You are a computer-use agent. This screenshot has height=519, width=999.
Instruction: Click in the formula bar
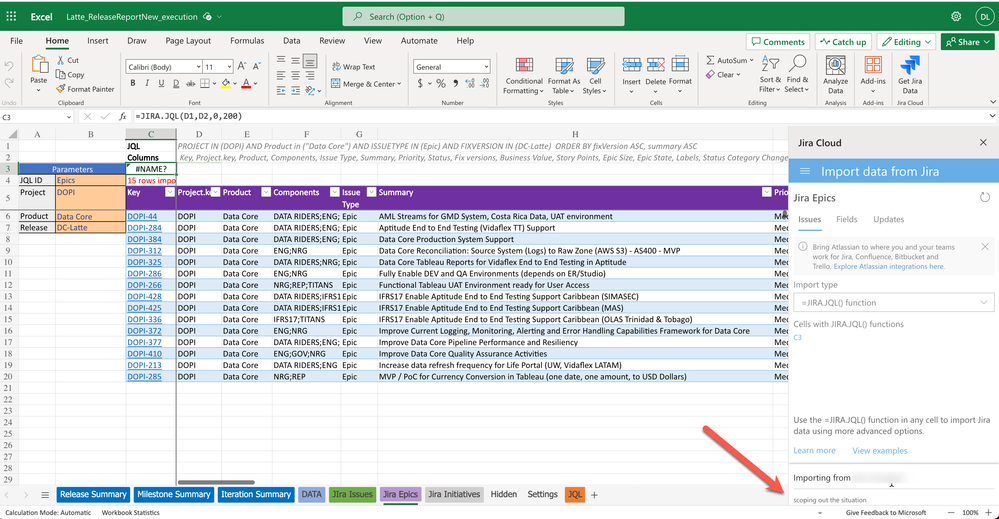tap(561, 117)
